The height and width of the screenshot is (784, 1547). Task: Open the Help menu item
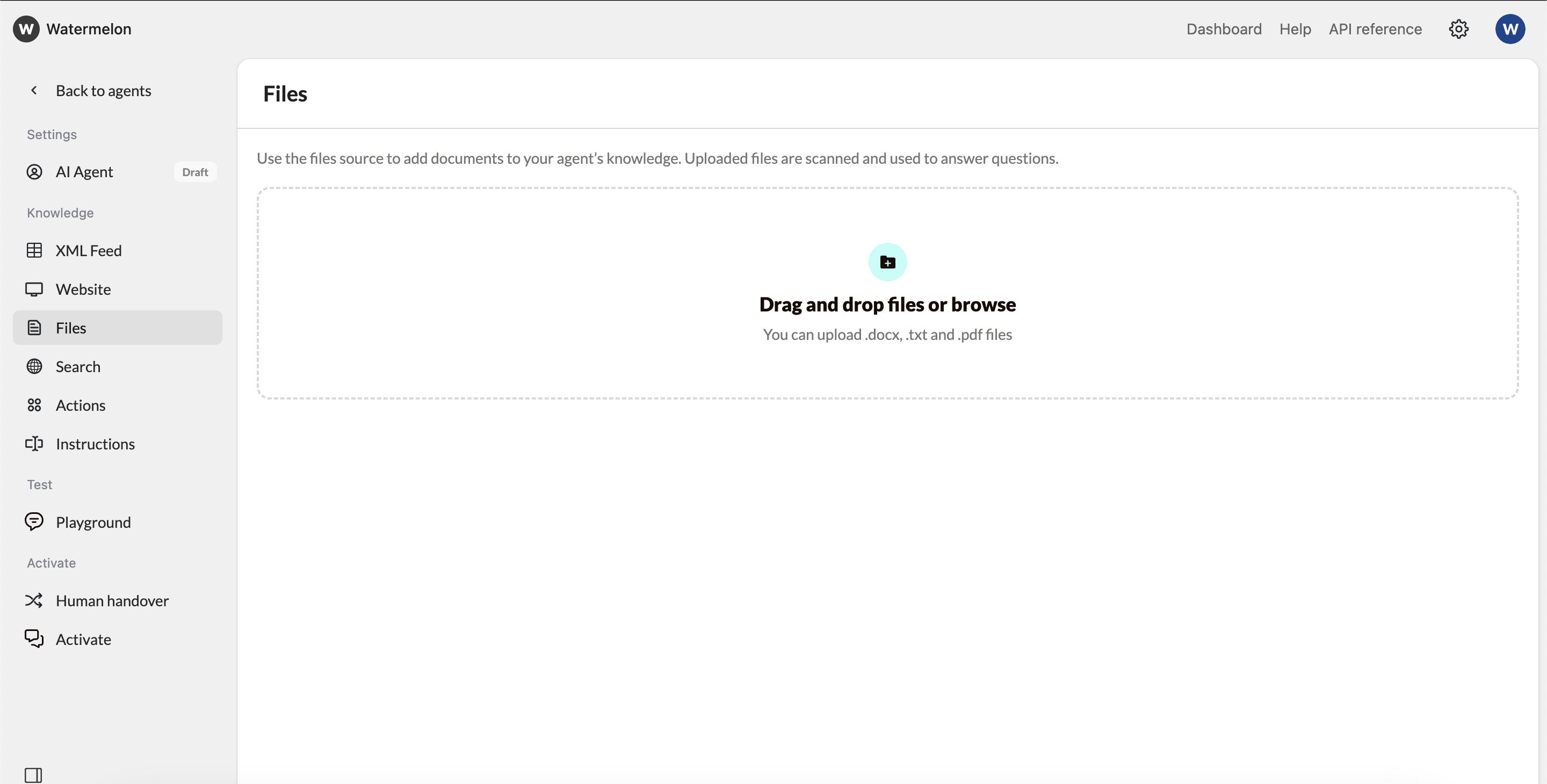1295,29
